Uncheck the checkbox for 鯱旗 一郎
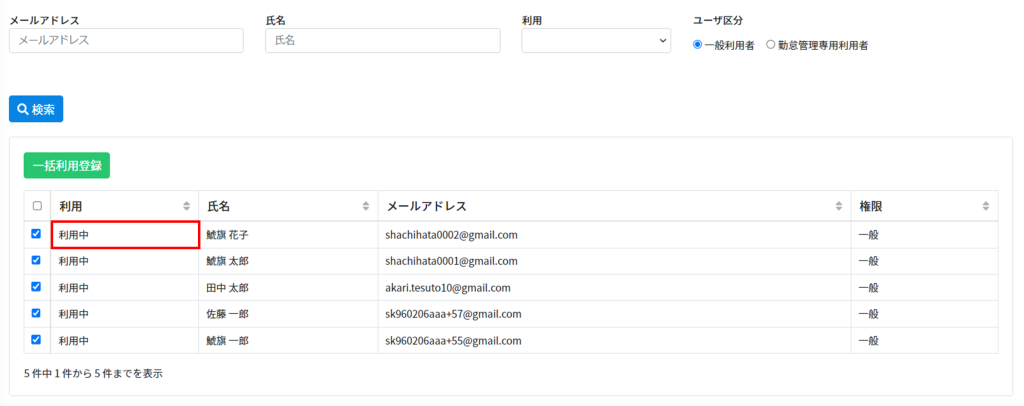This screenshot has width=1024, height=406. [x=37, y=339]
